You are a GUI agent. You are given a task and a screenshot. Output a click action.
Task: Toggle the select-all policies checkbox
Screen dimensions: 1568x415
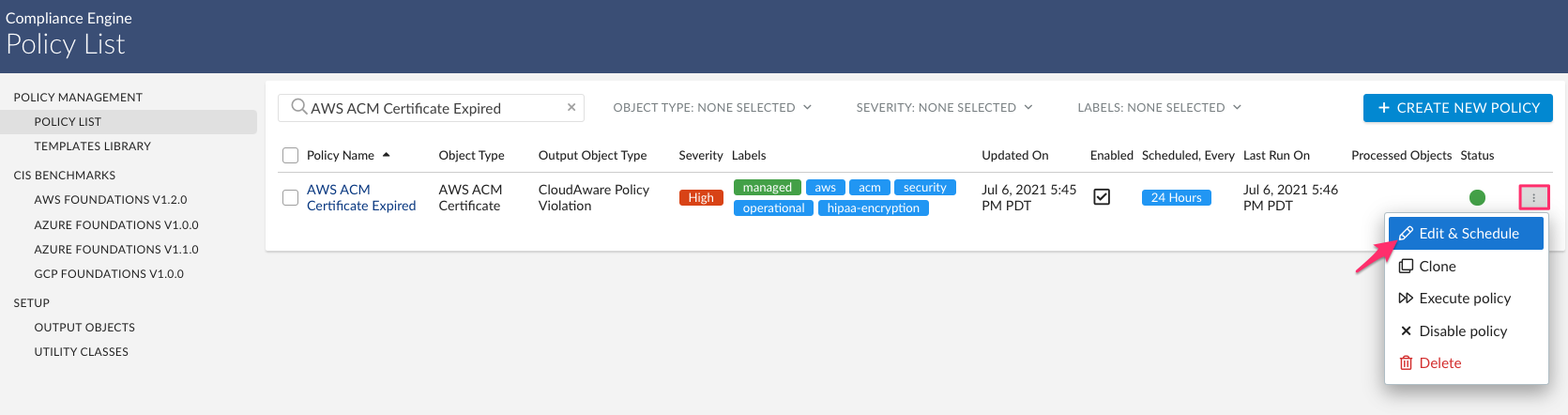coord(291,156)
